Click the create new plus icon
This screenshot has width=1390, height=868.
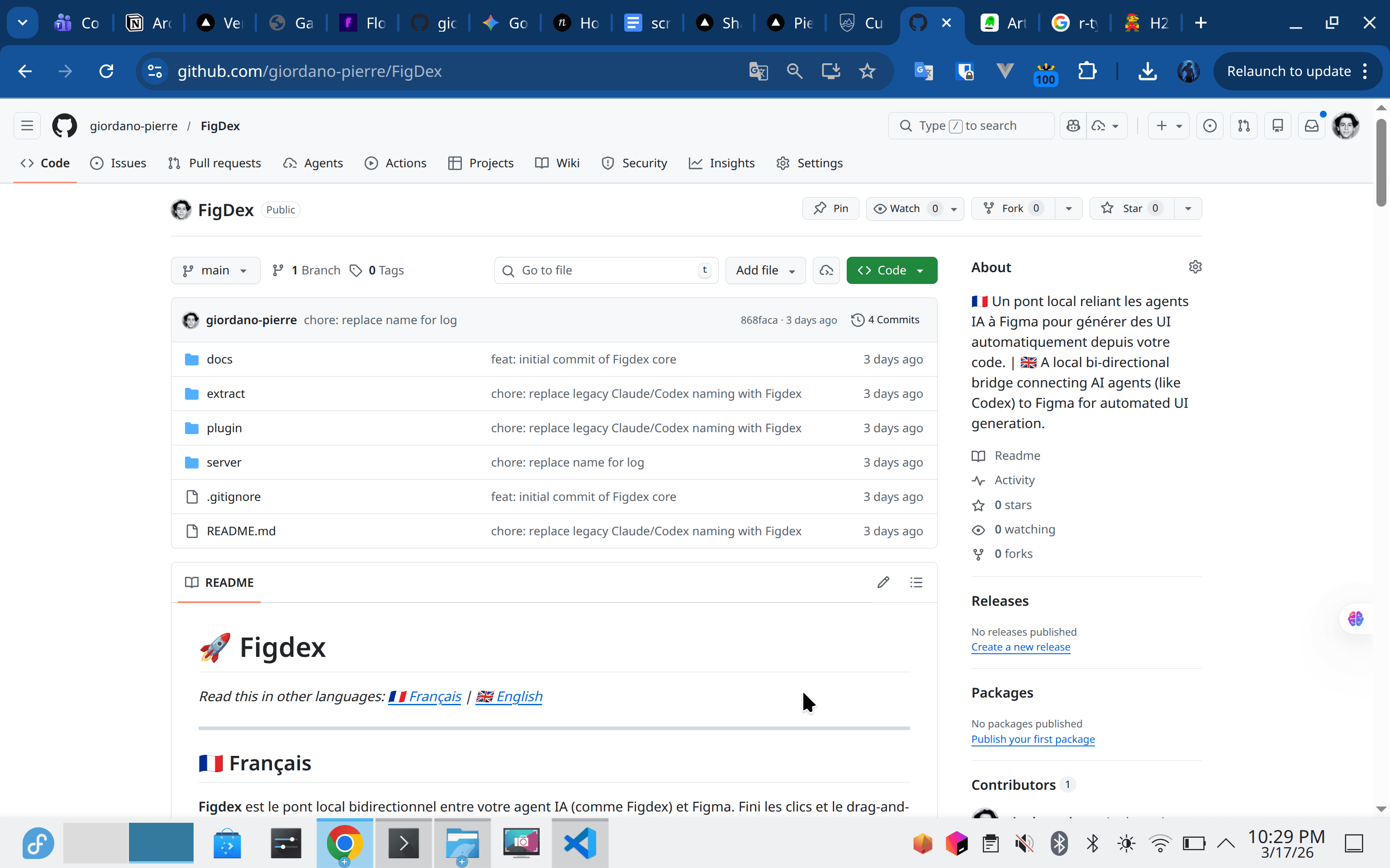pyautogui.click(x=1162, y=125)
